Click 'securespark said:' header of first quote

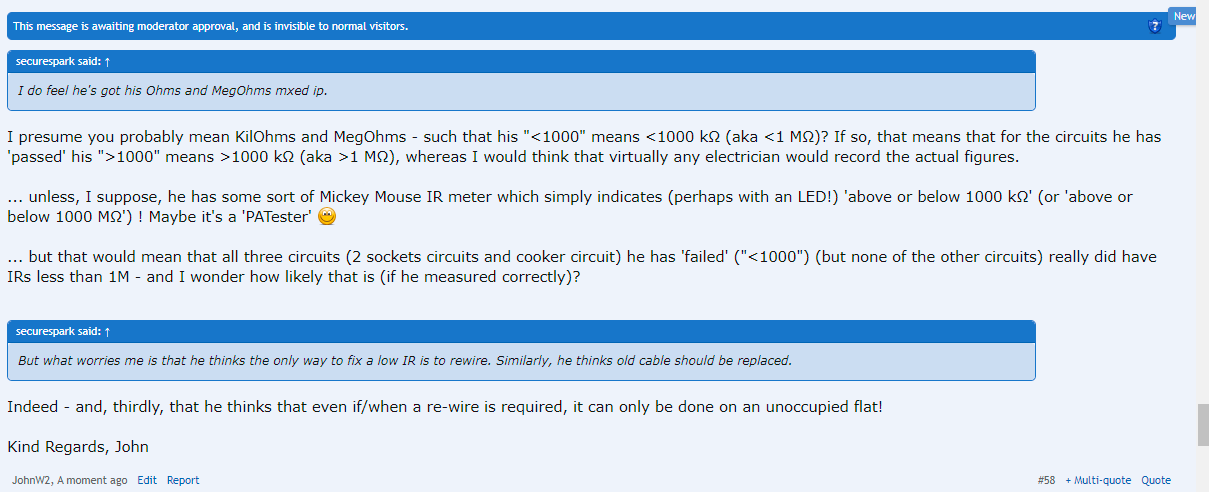coord(58,61)
